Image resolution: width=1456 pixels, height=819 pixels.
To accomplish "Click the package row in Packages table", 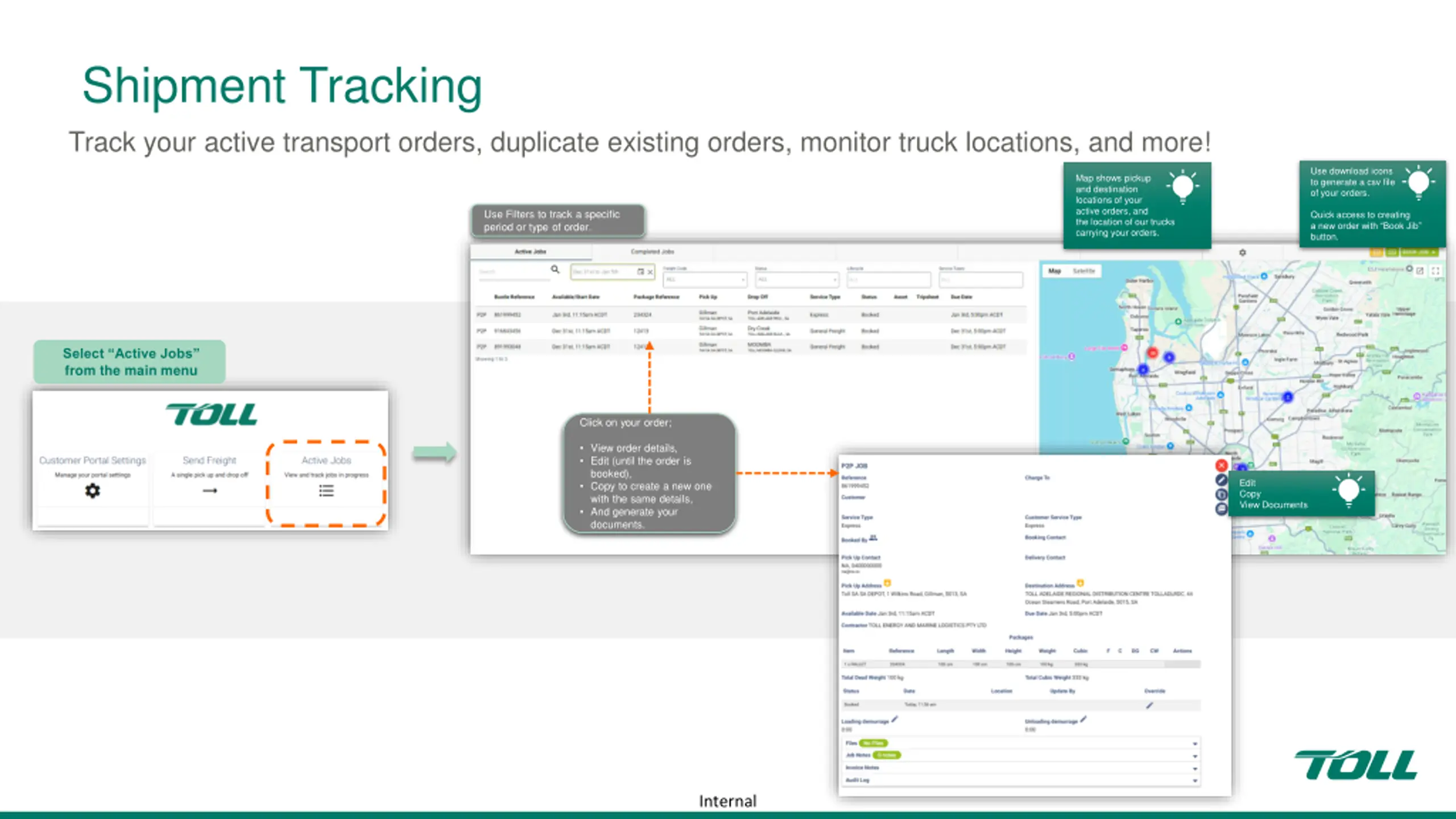I will click(x=1021, y=664).
